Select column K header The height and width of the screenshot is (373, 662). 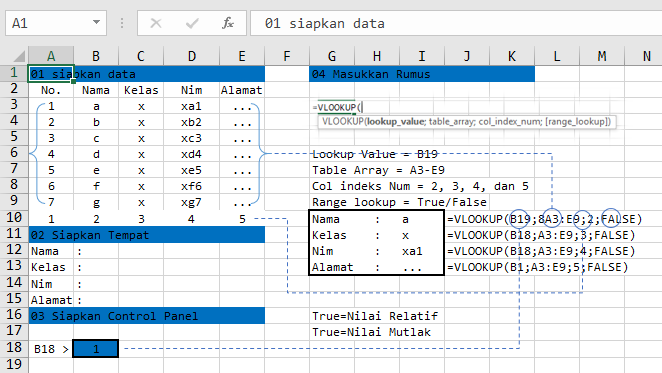tap(512, 56)
